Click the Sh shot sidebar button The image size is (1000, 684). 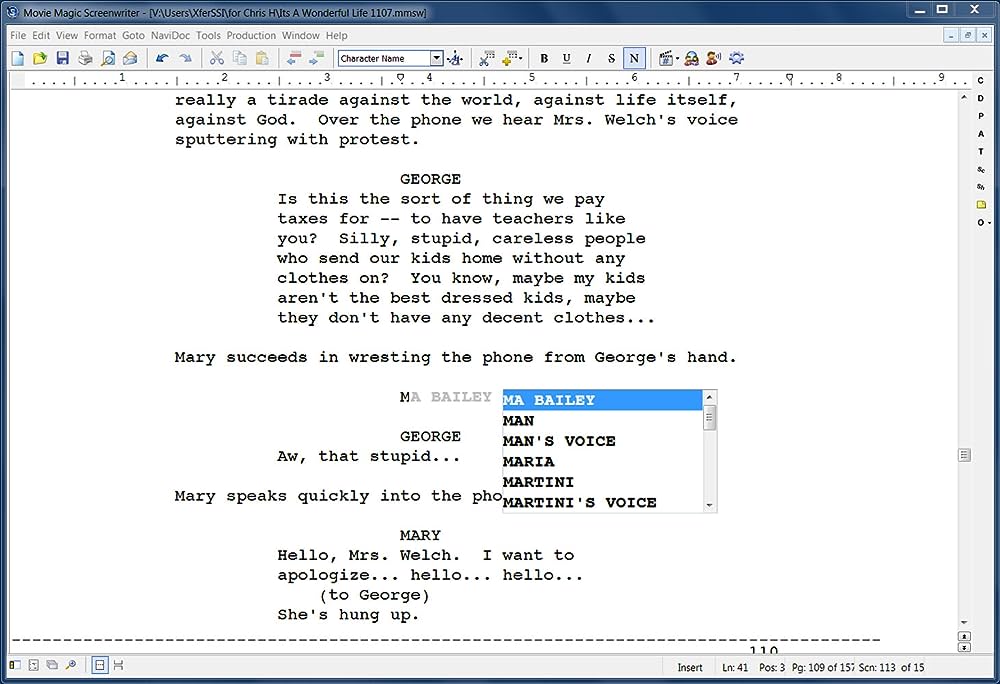(981, 187)
